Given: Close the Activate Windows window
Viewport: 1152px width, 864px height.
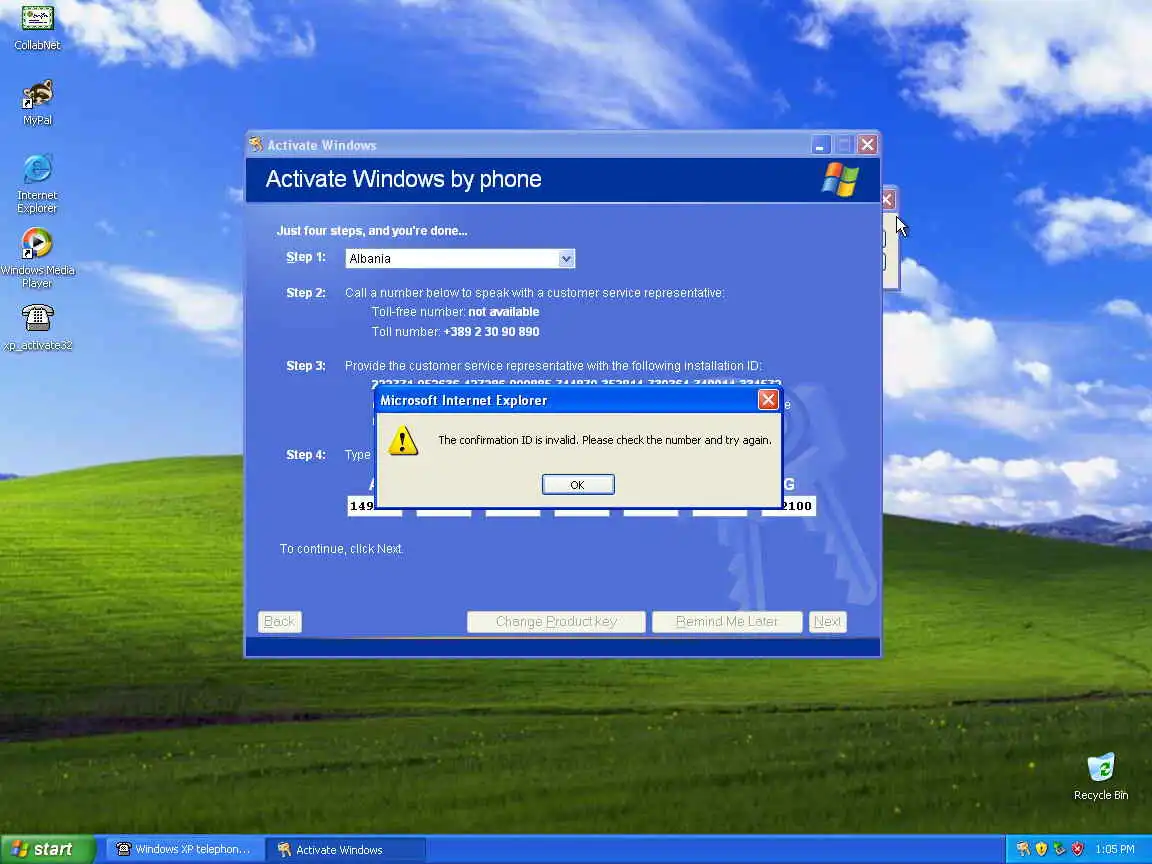Looking at the screenshot, I should (867, 145).
